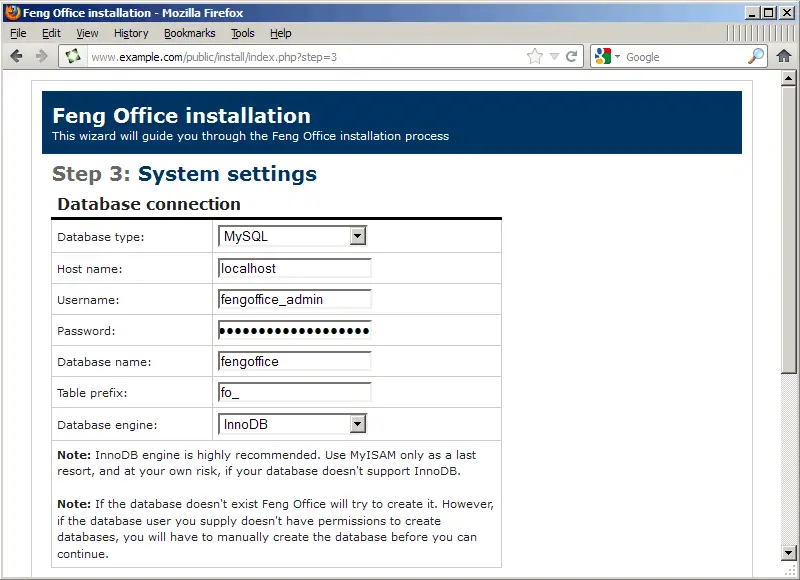Open the Edit menu

[51, 33]
